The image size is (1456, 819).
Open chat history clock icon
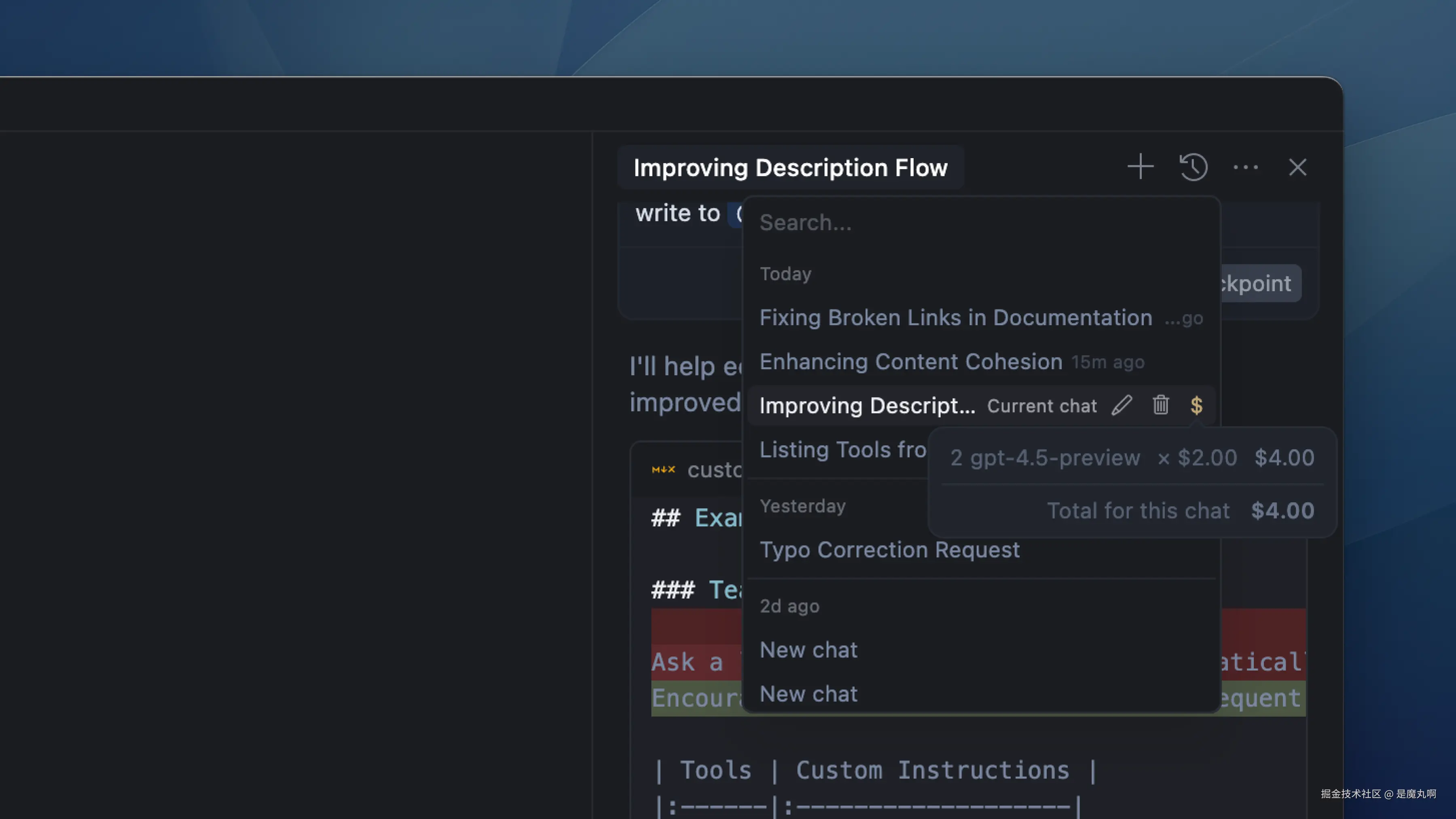click(1193, 167)
